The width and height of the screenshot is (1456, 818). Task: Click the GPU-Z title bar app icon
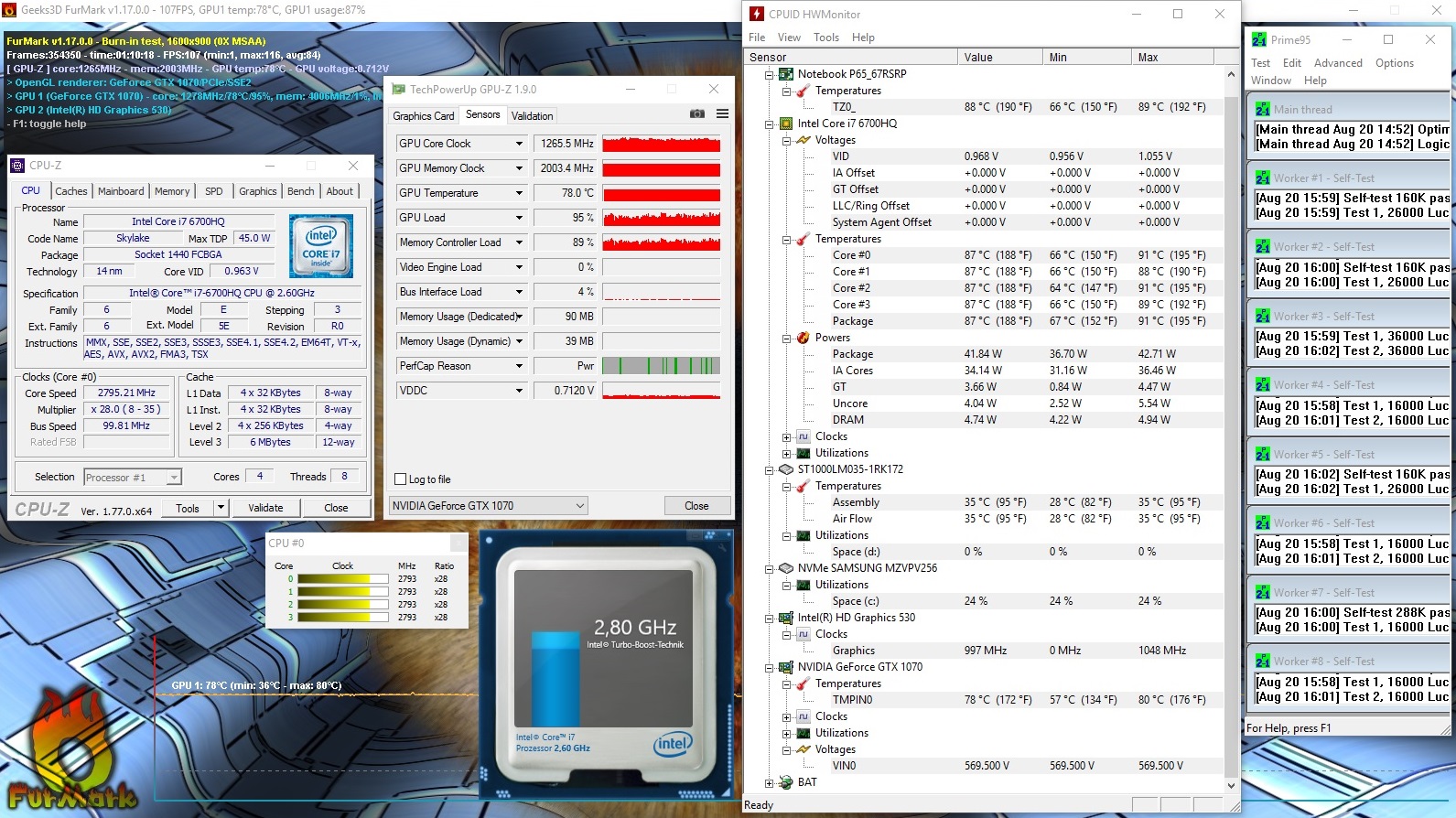[398, 89]
